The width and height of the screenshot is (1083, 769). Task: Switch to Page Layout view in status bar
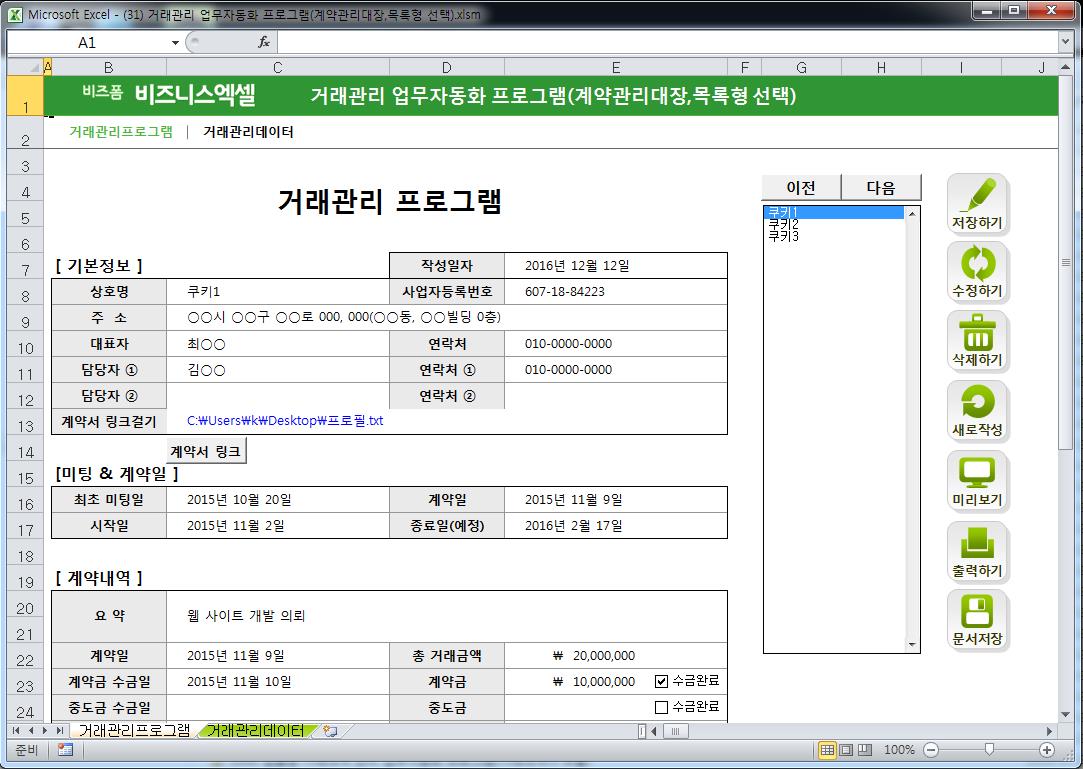846,750
